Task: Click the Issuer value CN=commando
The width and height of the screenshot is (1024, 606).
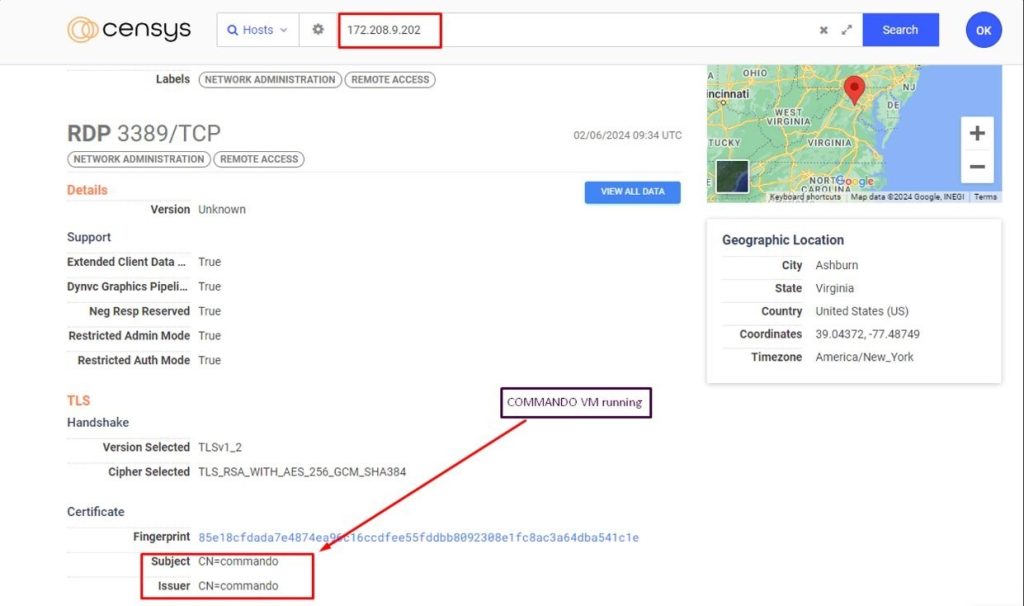Action: tap(238, 586)
